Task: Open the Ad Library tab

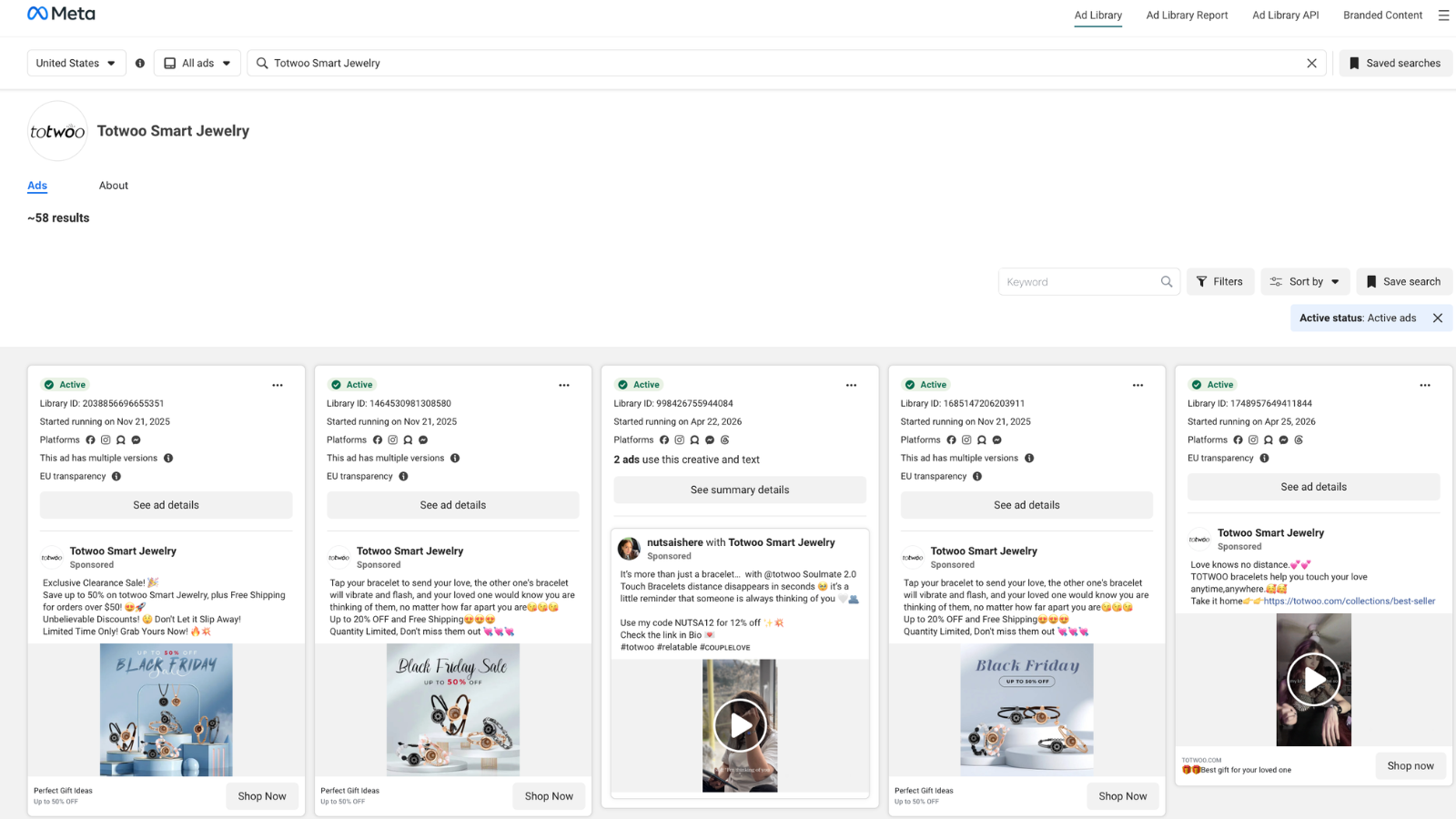Action: point(1097,15)
